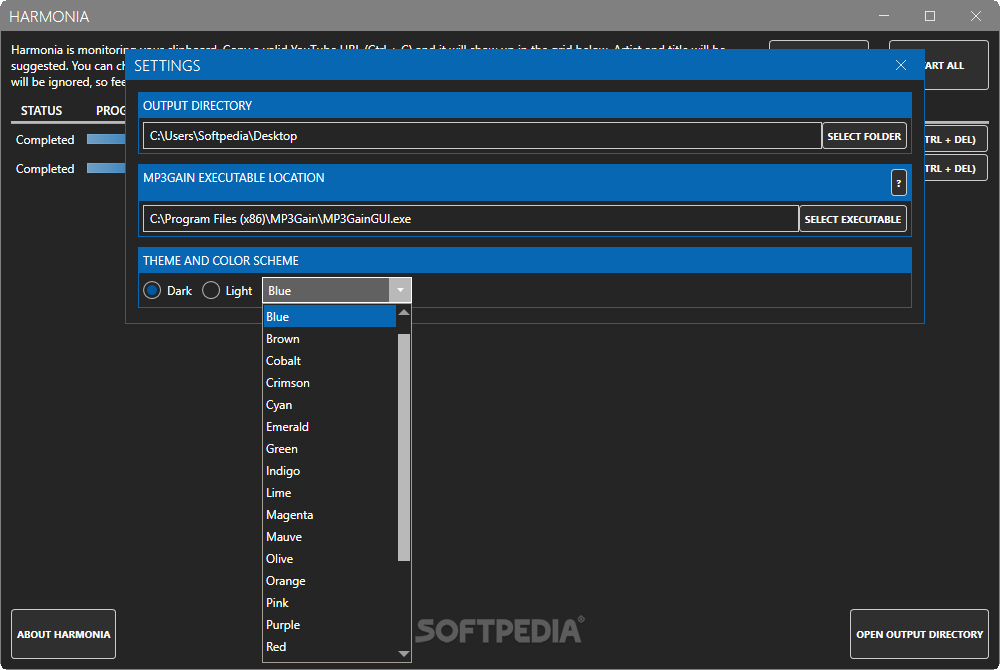Choose Purple color scheme
This screenshot has height=670, width=1000.
point(330,625)
